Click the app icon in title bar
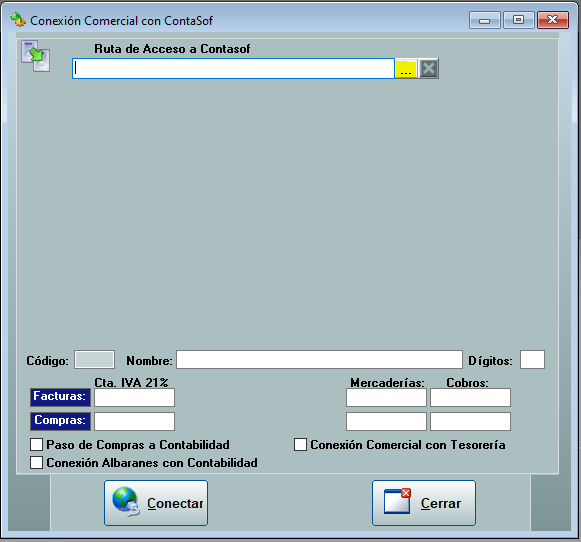581x542 pixels. click(18, 20)
